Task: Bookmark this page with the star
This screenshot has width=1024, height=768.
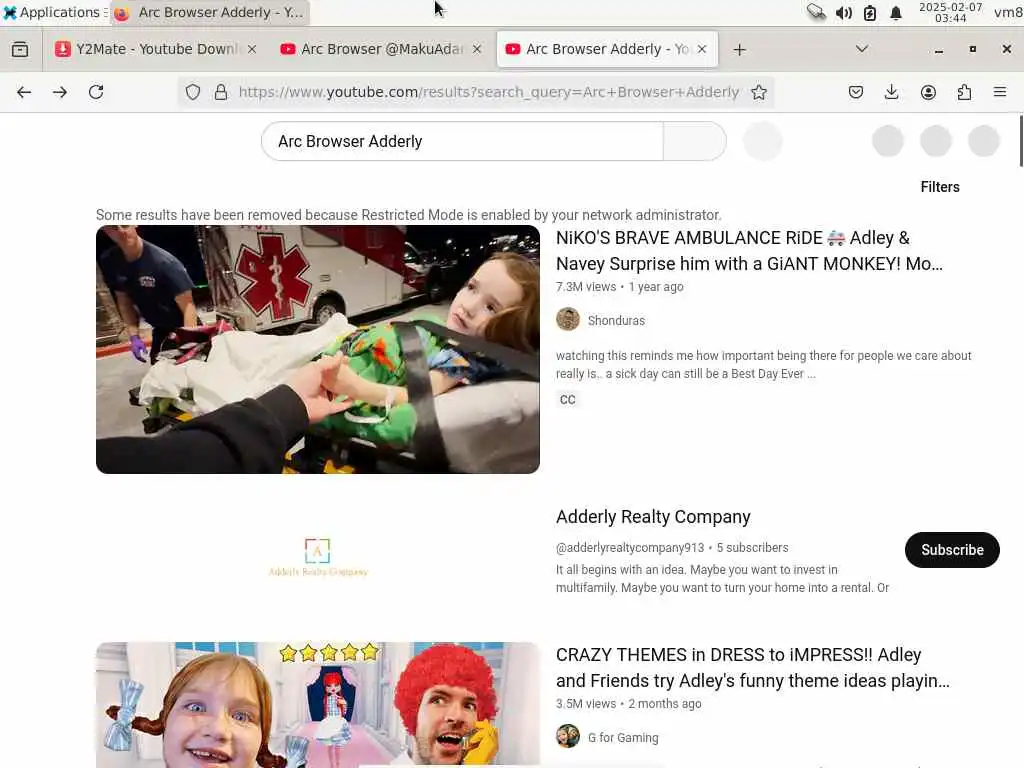Action: [759, 92]
